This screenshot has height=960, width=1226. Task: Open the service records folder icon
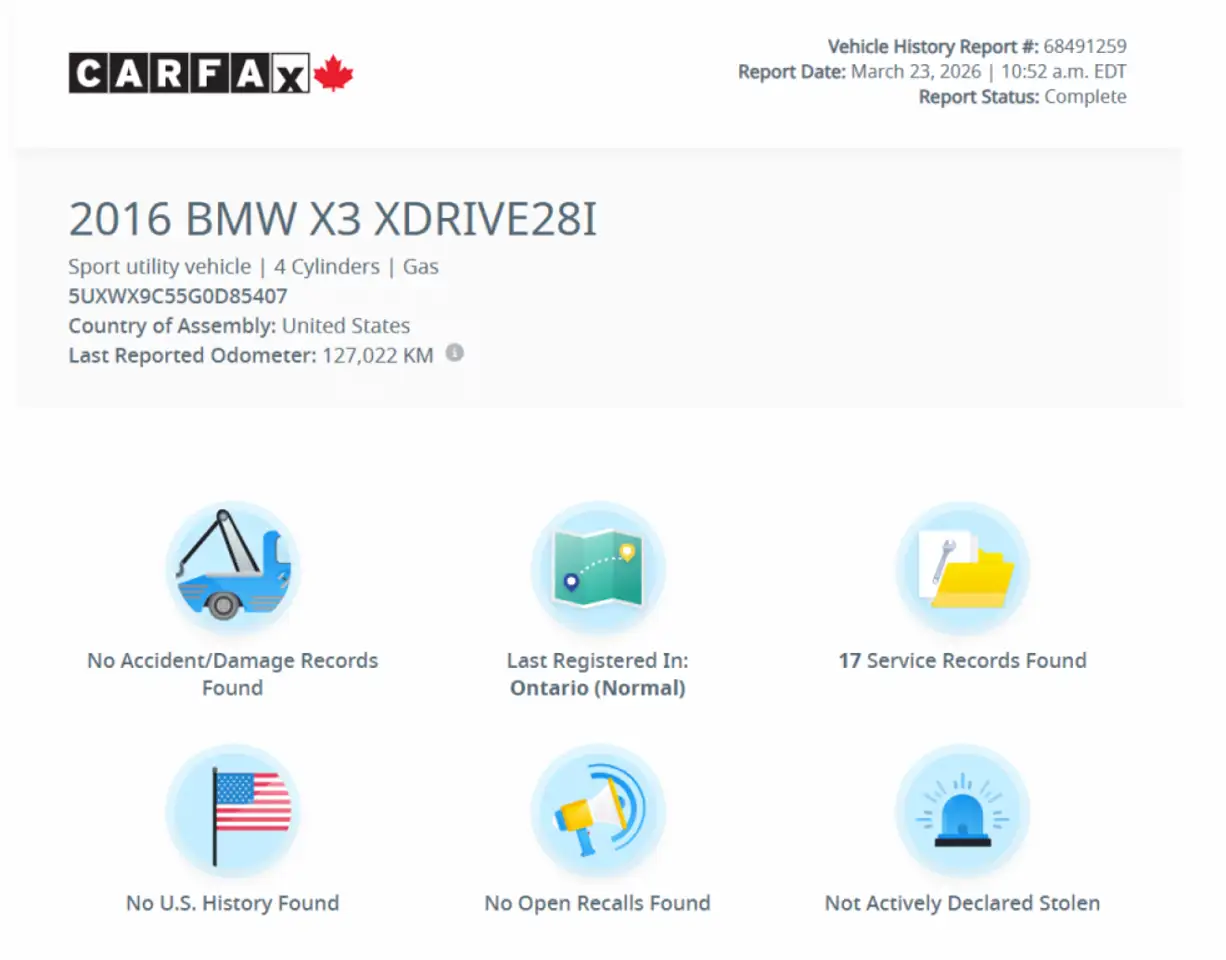pyautogui.click(x=962, y=568)
